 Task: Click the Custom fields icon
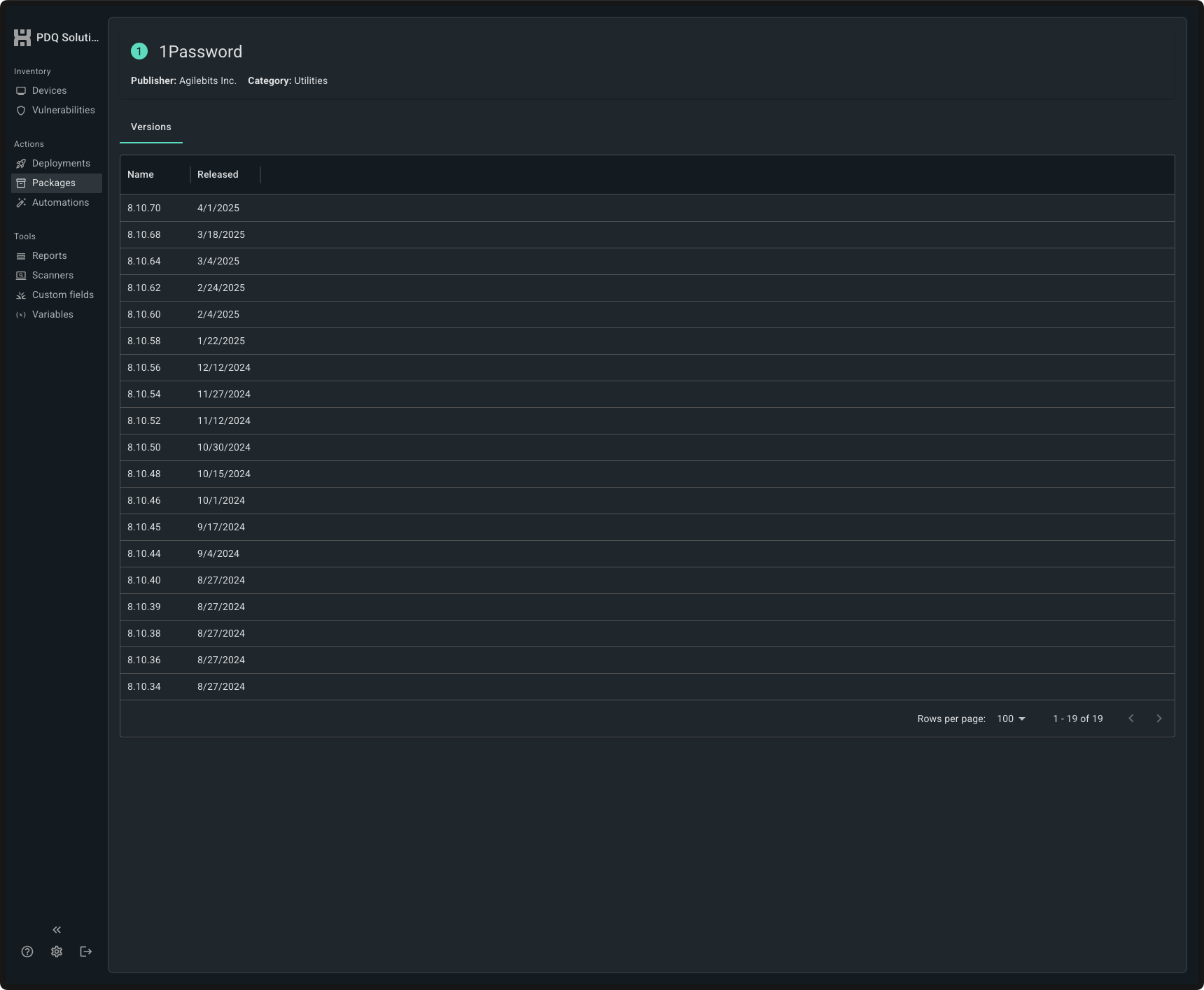click(21, 295)
